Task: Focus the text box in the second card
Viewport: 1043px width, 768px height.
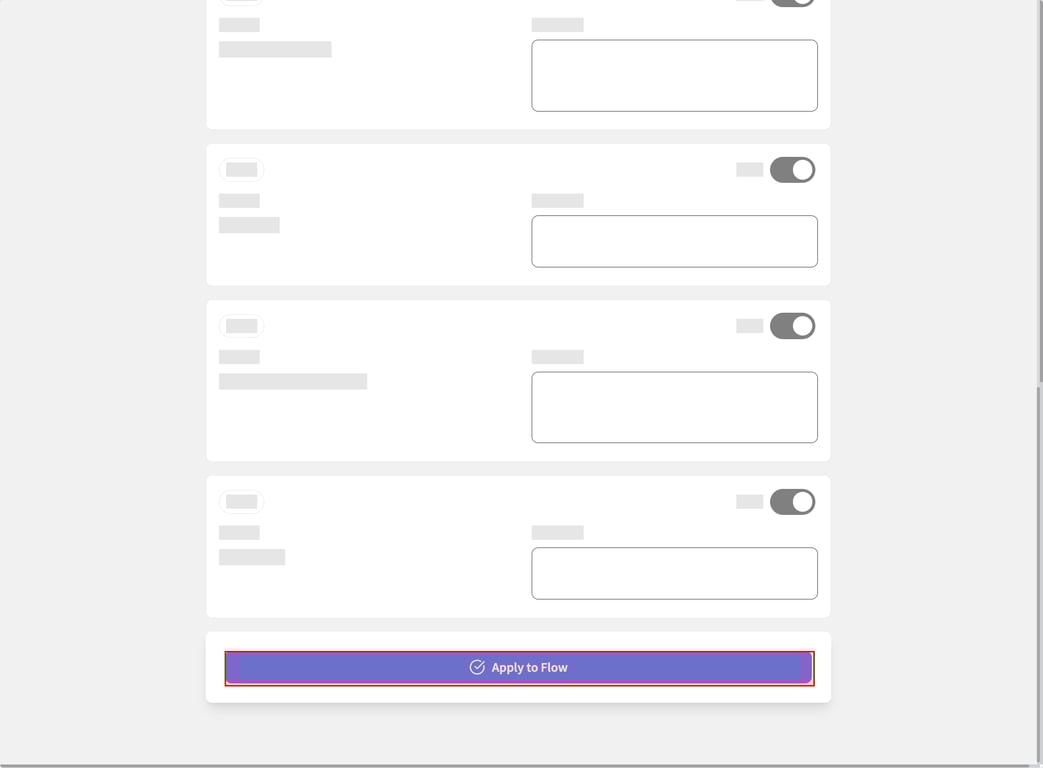Action: (674, 241)
